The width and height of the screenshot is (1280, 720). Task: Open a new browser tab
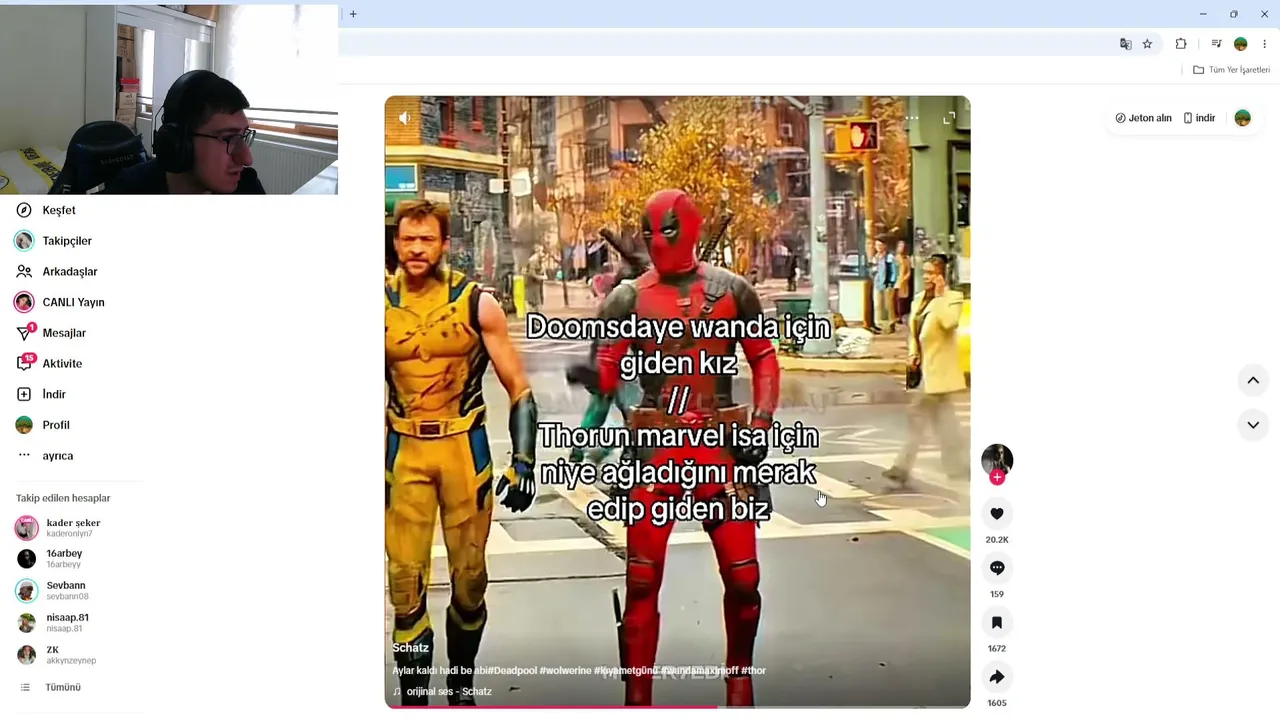pos(353,14)
